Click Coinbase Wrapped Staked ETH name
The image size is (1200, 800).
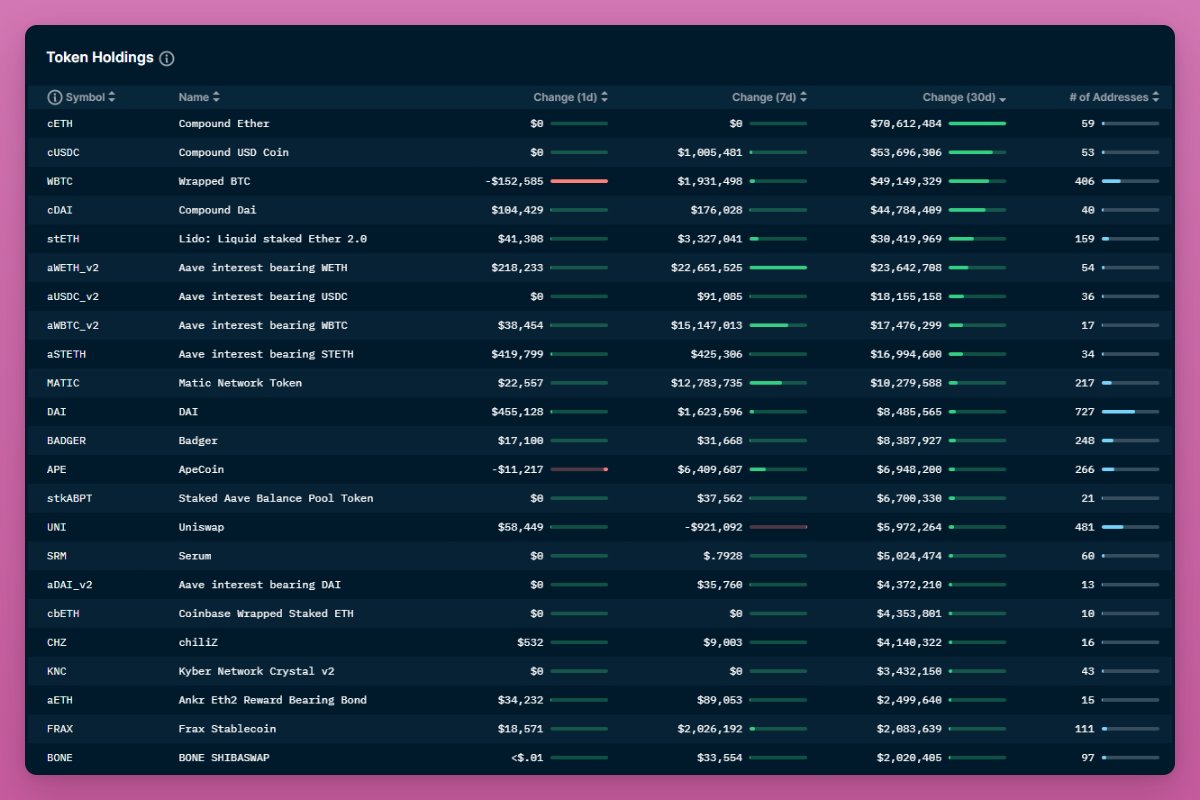click(x=266, y=614)
